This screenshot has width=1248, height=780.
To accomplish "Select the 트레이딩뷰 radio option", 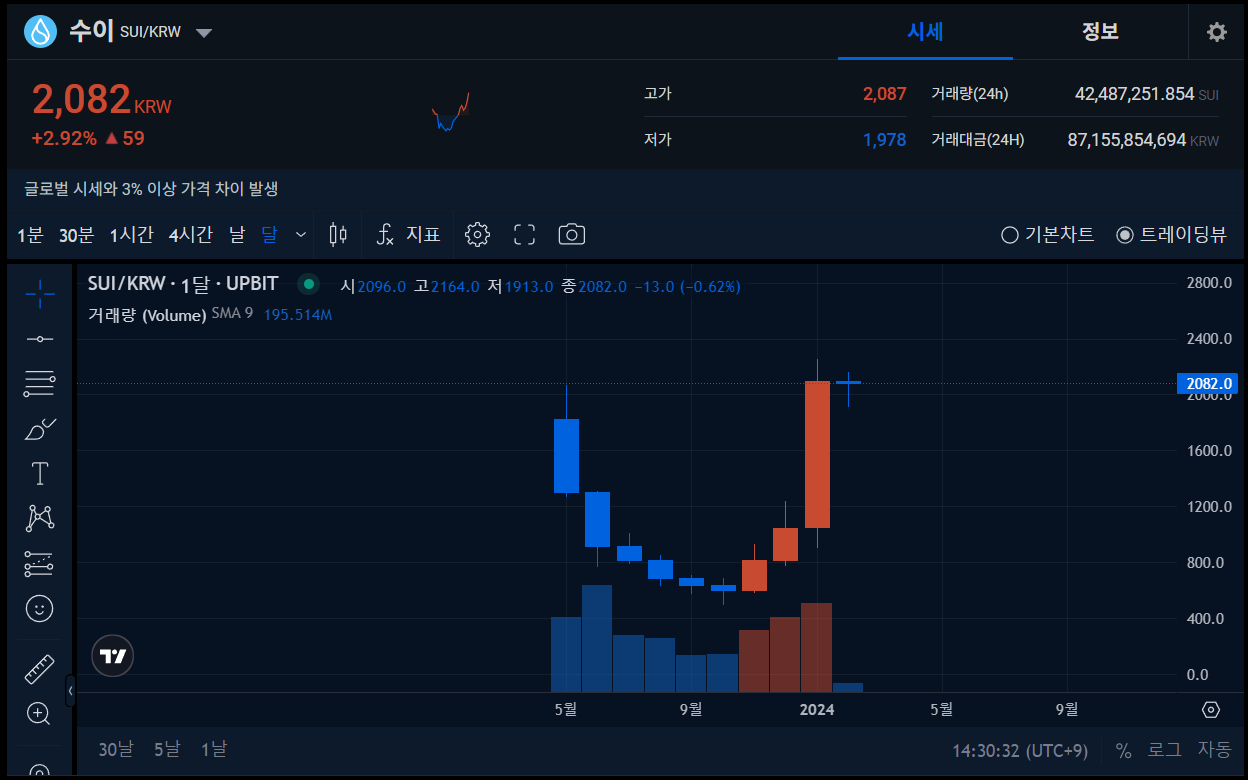I will pos(1171,235).
